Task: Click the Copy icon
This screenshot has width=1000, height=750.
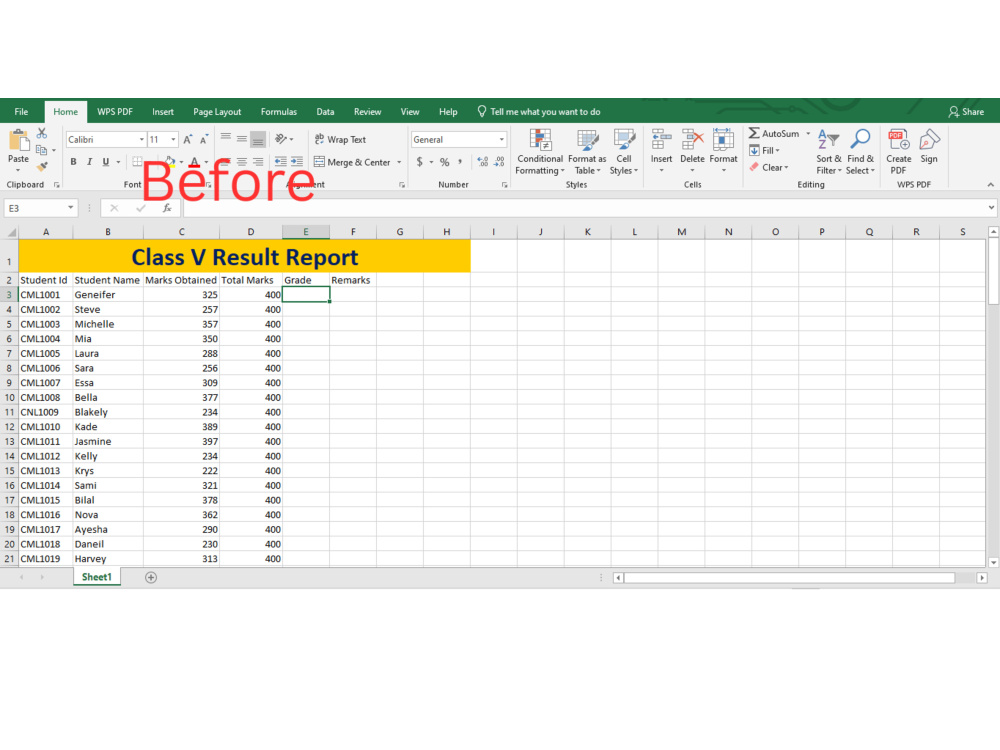Action: tap(42, 150)
